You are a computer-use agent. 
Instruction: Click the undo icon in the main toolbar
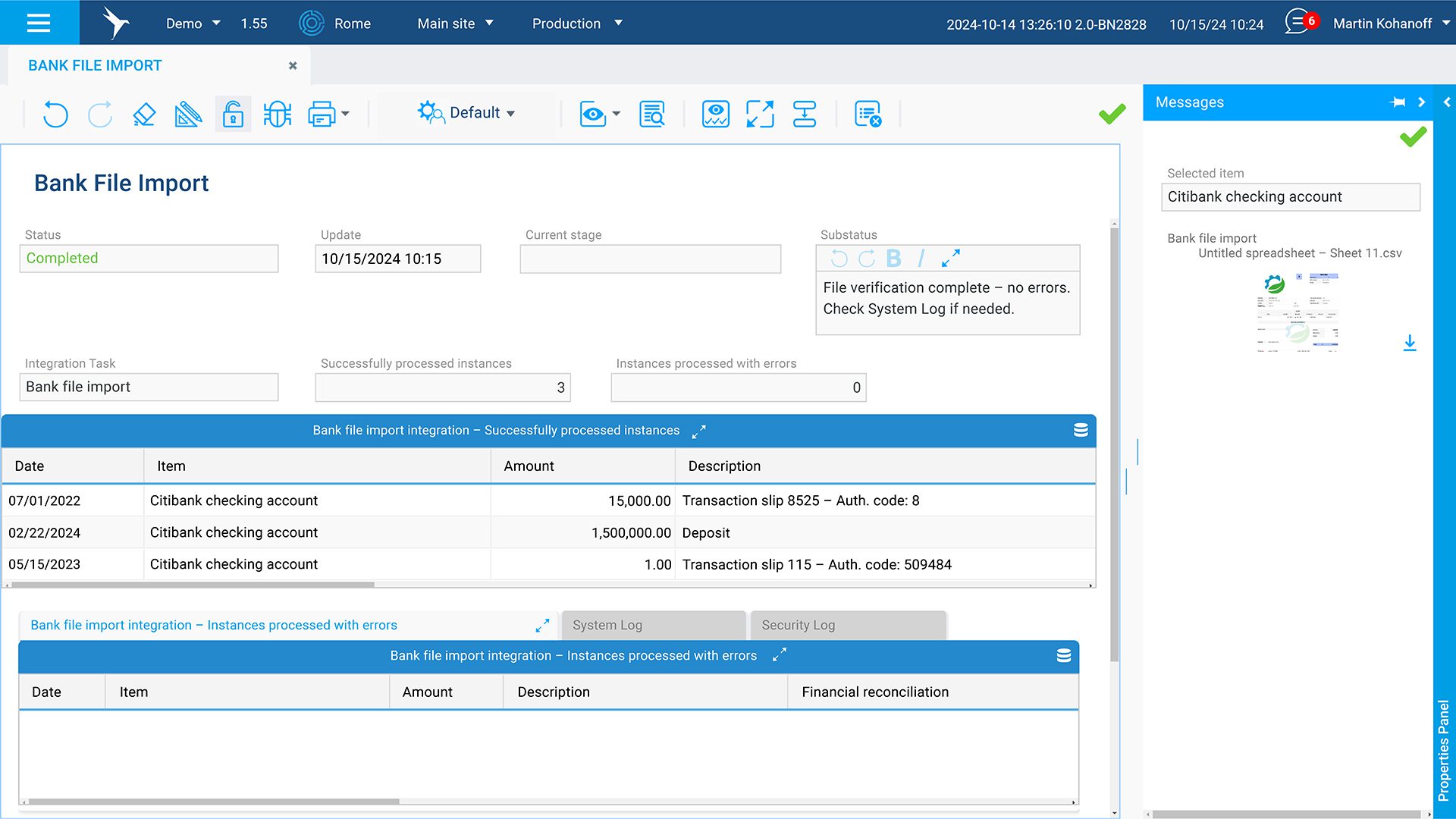(x=55, y=115)
